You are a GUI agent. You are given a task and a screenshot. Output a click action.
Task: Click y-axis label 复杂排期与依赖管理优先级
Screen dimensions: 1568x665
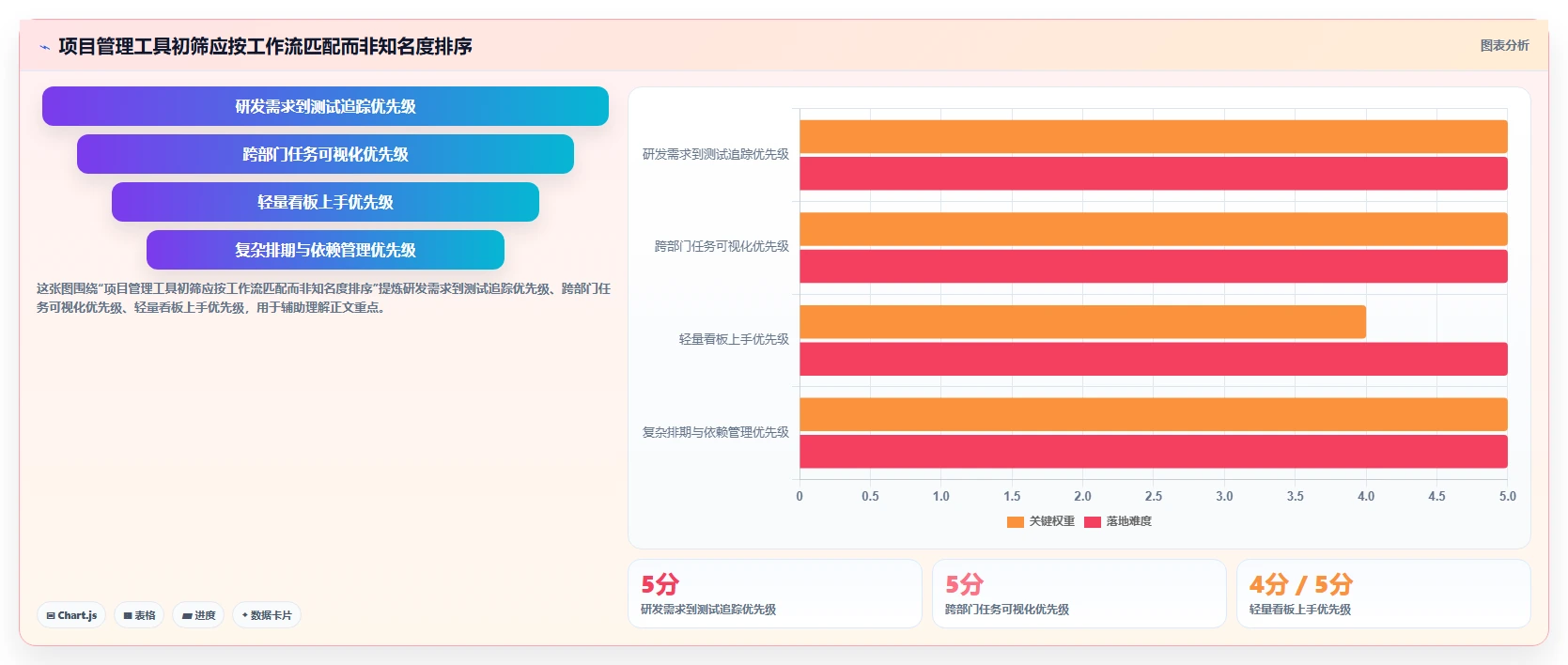point(716,432)
